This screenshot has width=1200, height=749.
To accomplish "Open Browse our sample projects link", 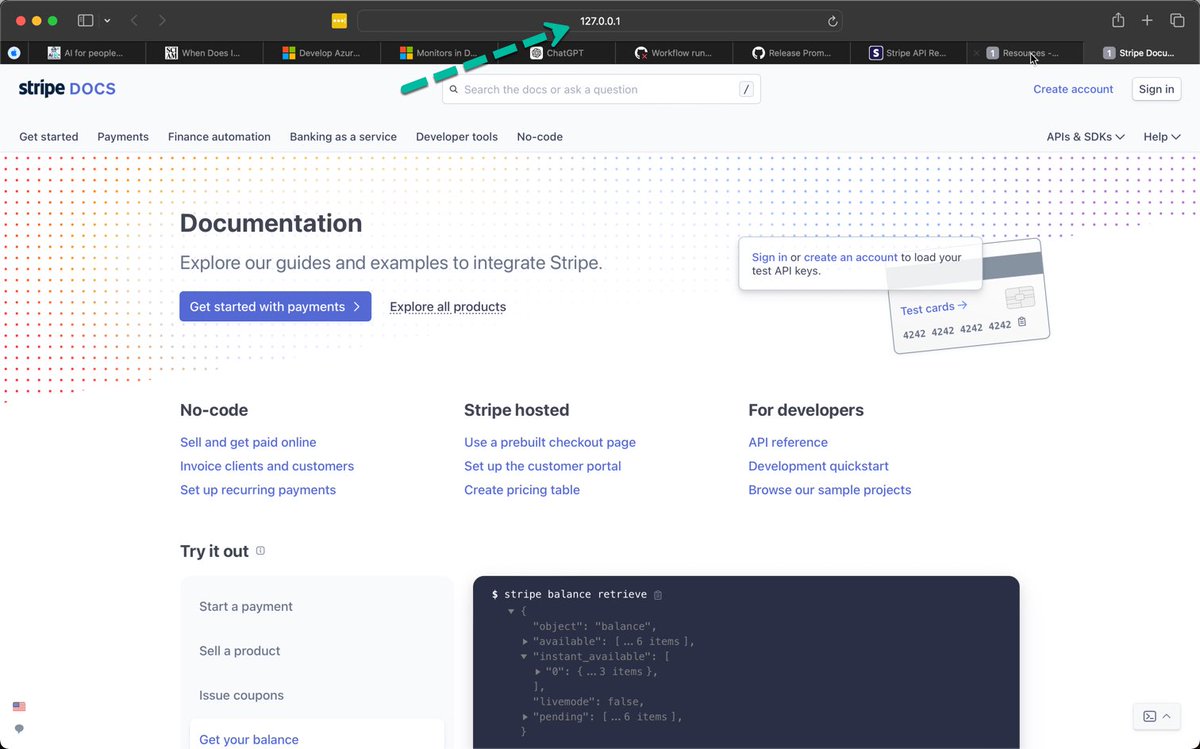I will pyautogui.click(x=830, y=490).
